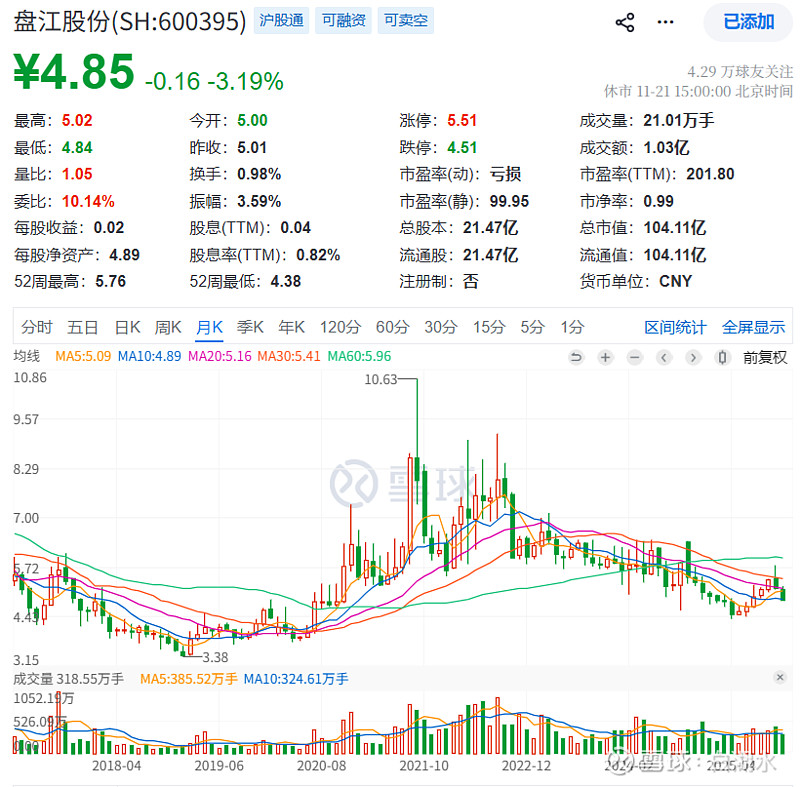Click the MA10:4.89 legend label
The width and height of the screenshot is (800, 787).
(149, 356)
